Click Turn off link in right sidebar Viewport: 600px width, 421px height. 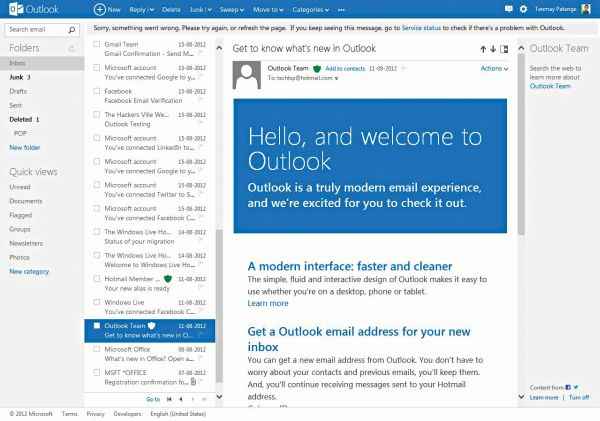click(x=579, y=397)
